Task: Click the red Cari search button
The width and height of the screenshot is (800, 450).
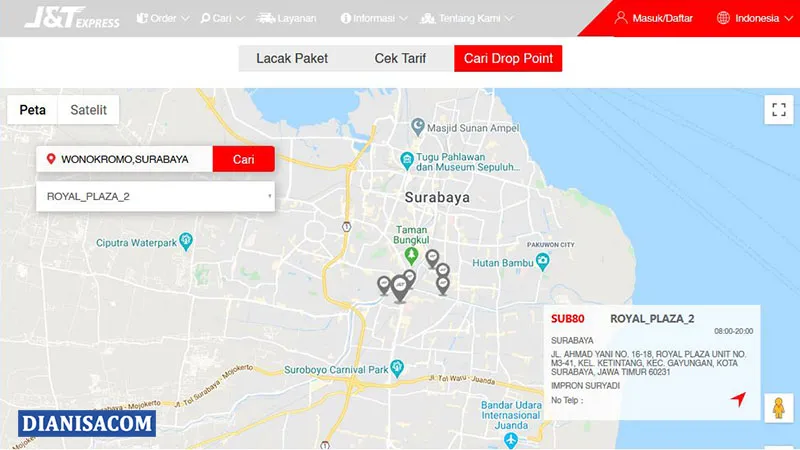Action: [x=243, y=159]
